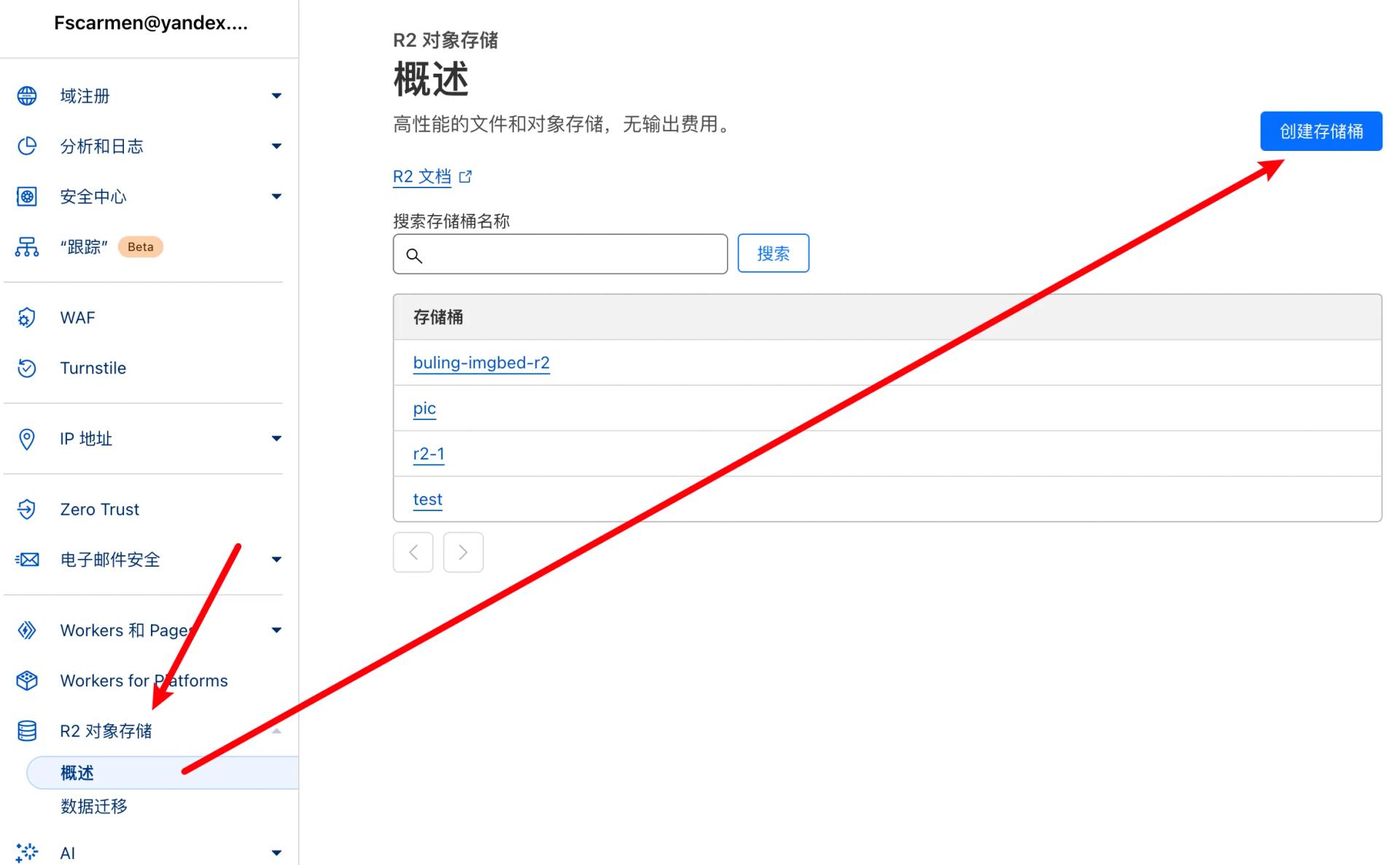This screenshot has height=865, width=1400.
Task: Expand the 安全中心 dropdown arrow
Action: pos(276,196)
